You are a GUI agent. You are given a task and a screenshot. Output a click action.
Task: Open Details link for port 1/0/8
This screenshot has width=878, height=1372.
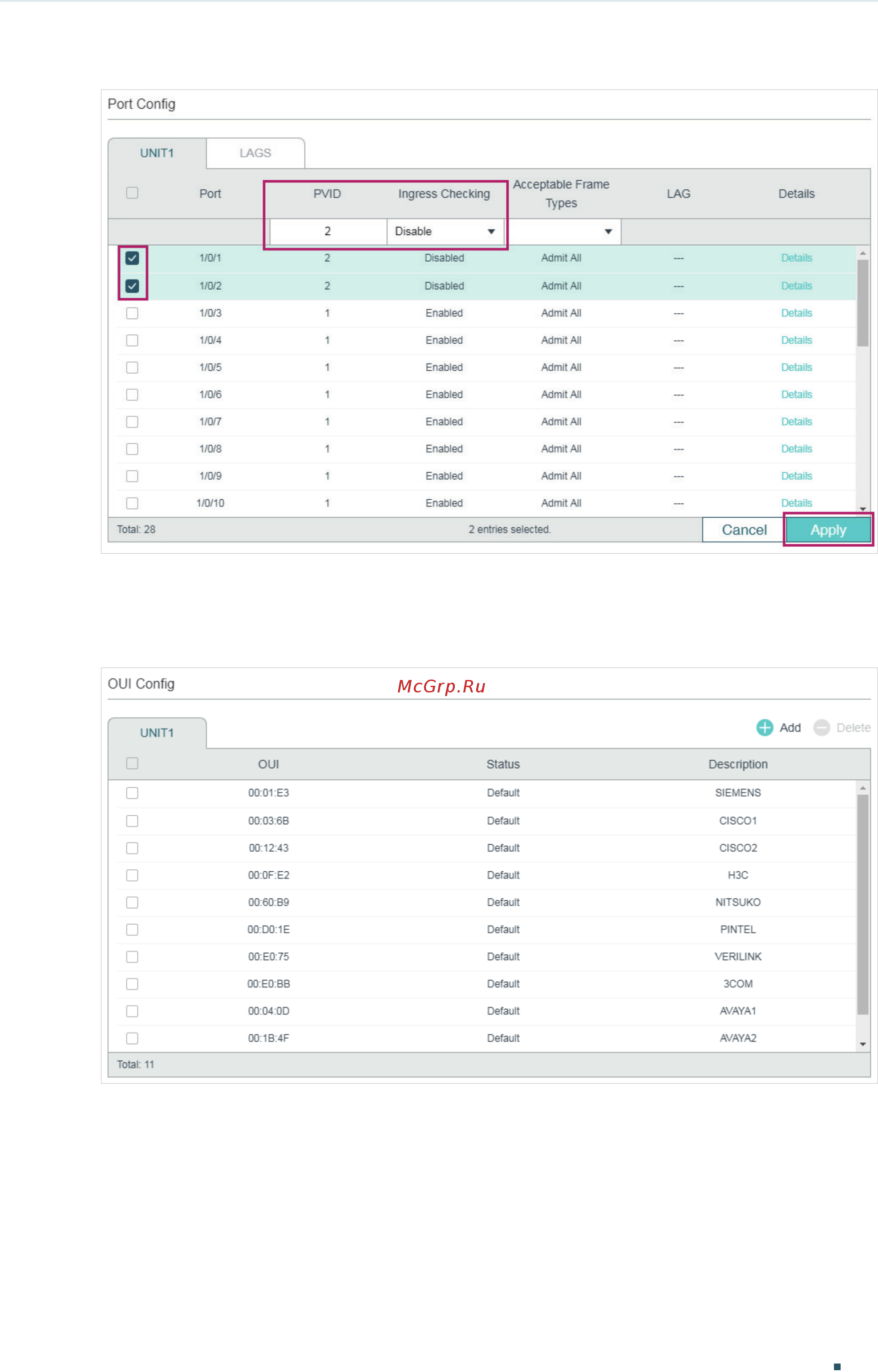797,449
